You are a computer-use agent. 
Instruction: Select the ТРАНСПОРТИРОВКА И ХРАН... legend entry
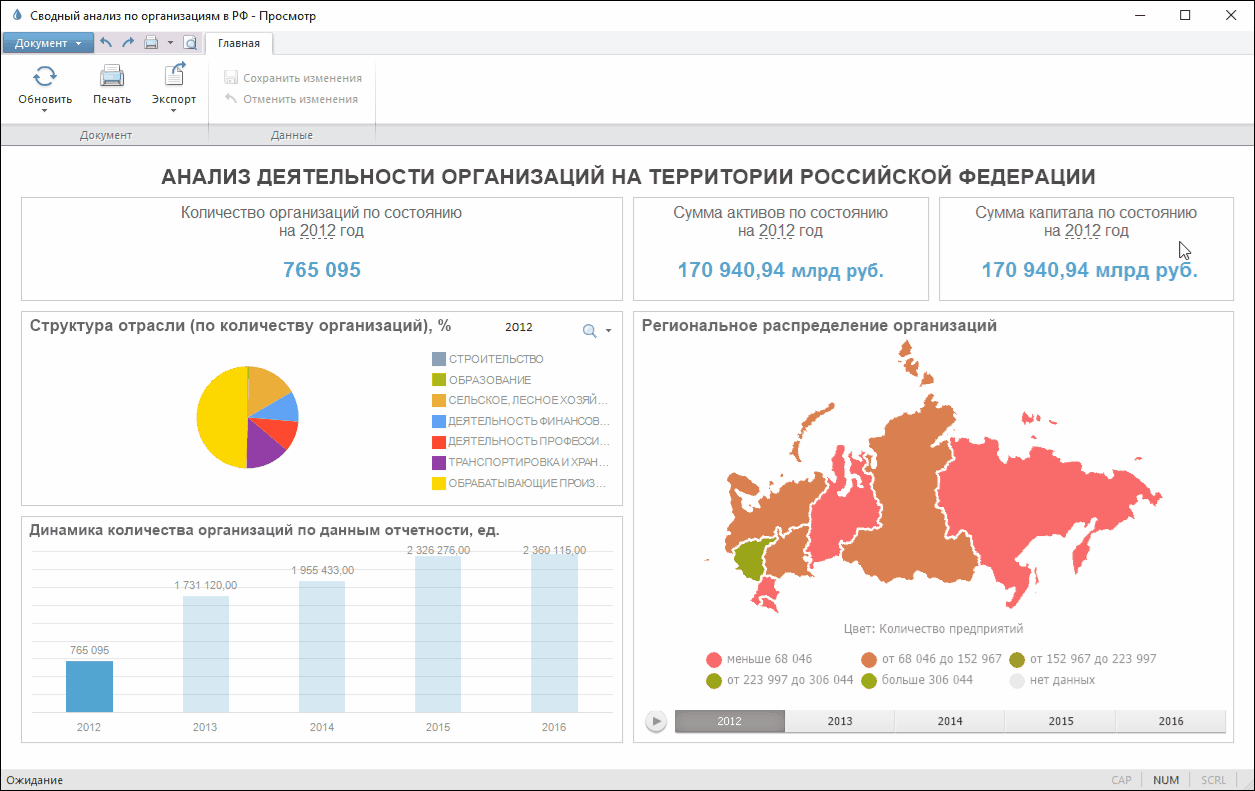point(521,462)
